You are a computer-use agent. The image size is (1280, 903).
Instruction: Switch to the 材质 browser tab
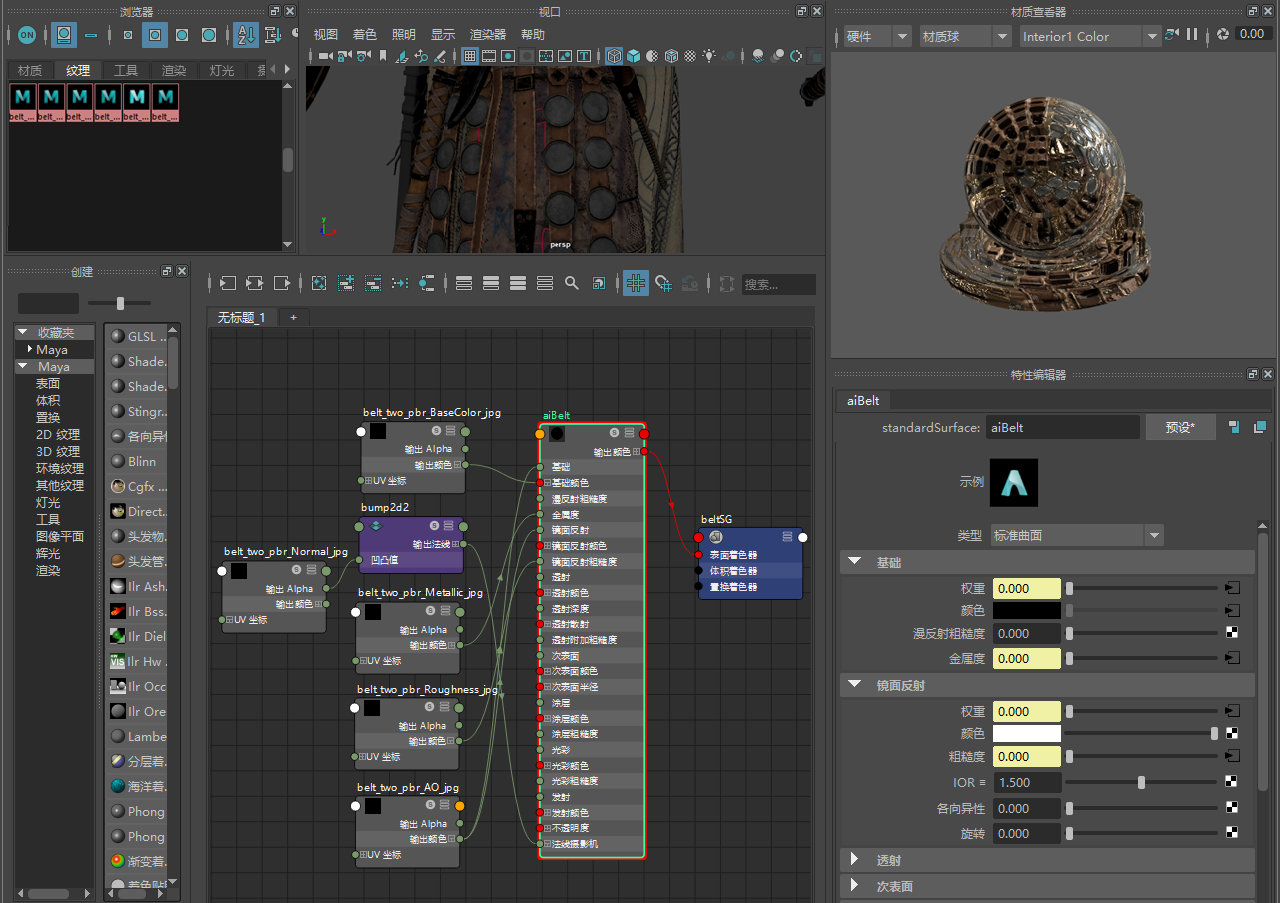[30, 70]
